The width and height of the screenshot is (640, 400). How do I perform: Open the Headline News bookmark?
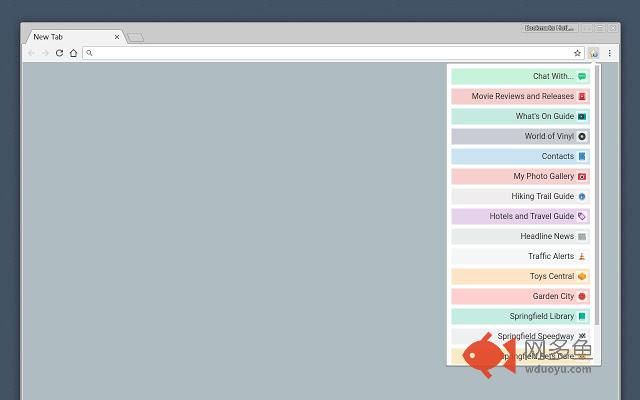pyautogui.click(x=520, y=236)
